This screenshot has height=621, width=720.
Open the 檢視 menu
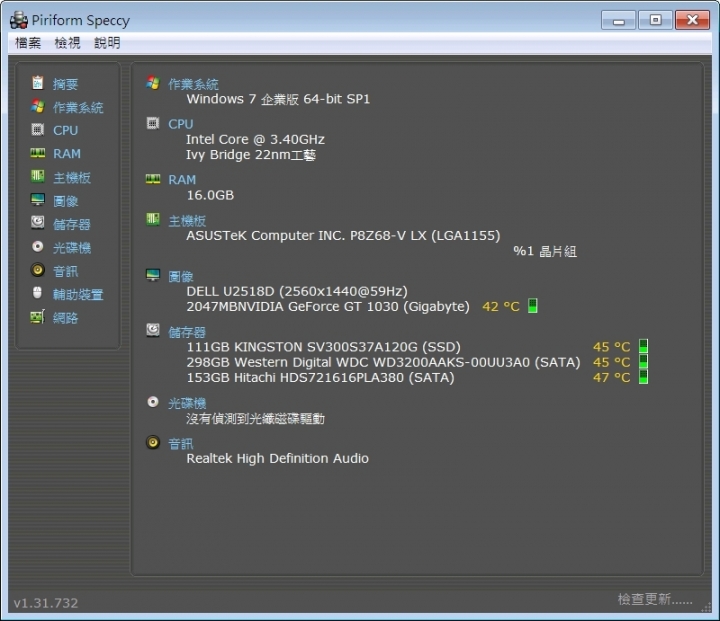[68, 43]
